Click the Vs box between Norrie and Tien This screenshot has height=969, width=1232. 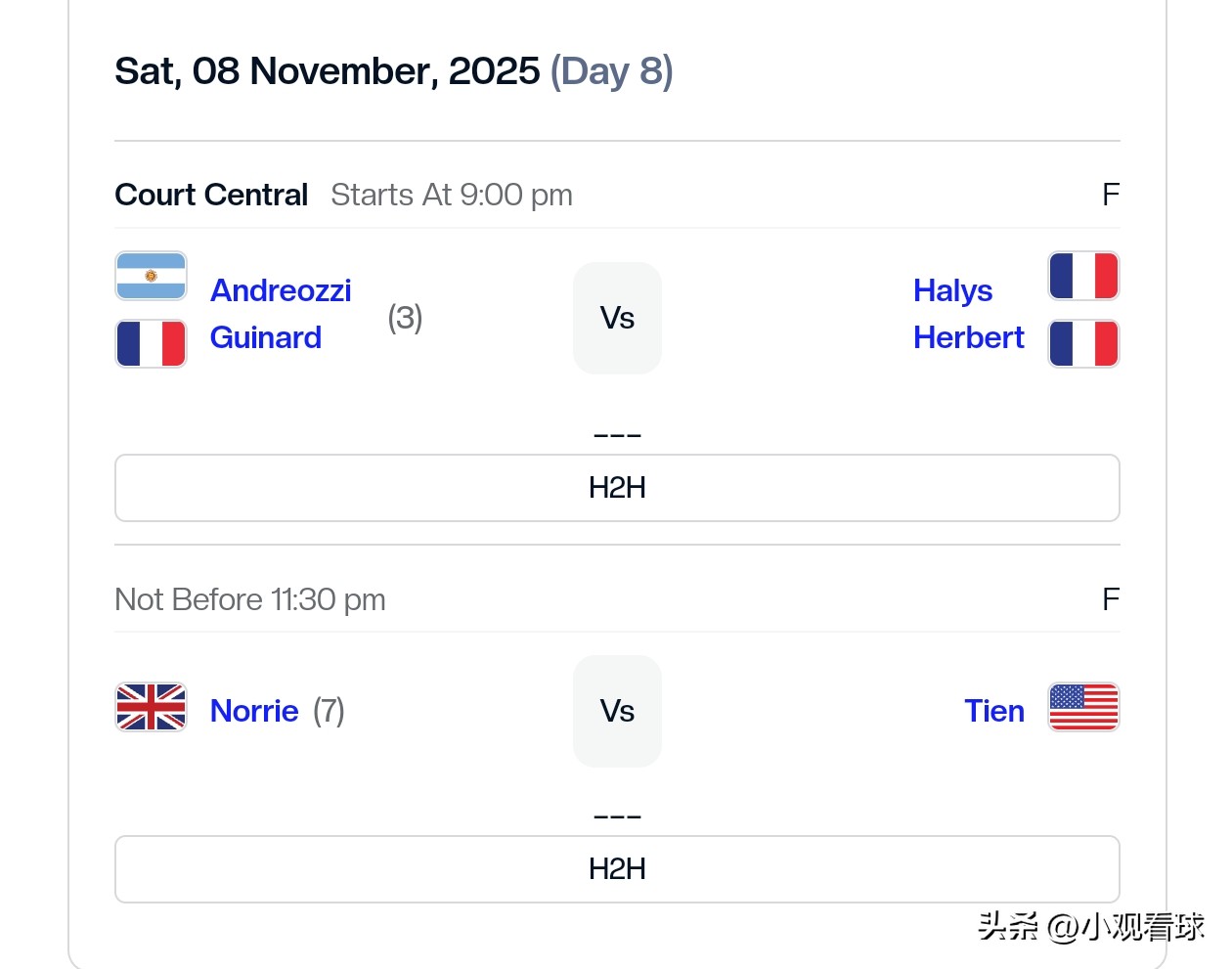[617, 711]
